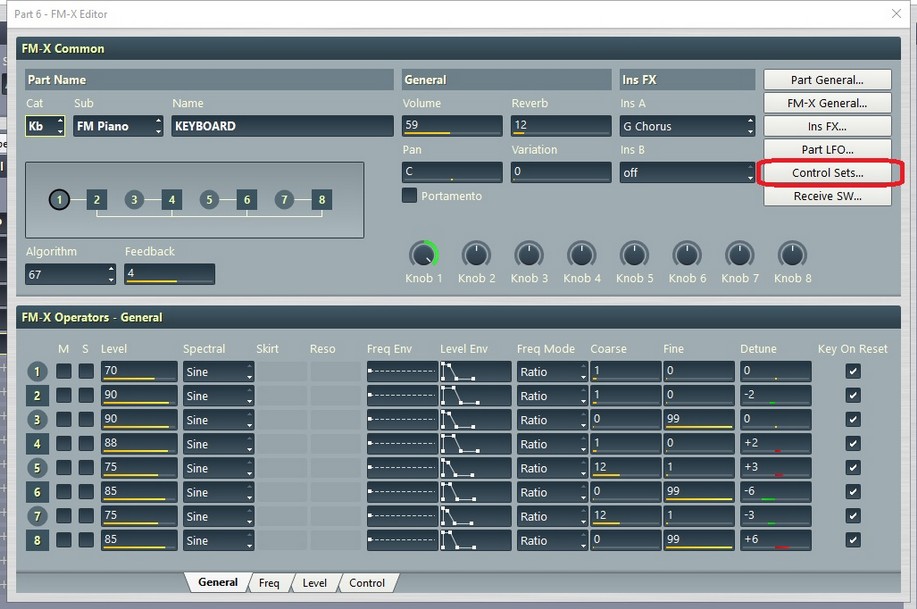Image resolution: width=917 pixels, height=609 pixels.
Task: Solo operator 1 with S toggle
Action: tap(86, 371)
